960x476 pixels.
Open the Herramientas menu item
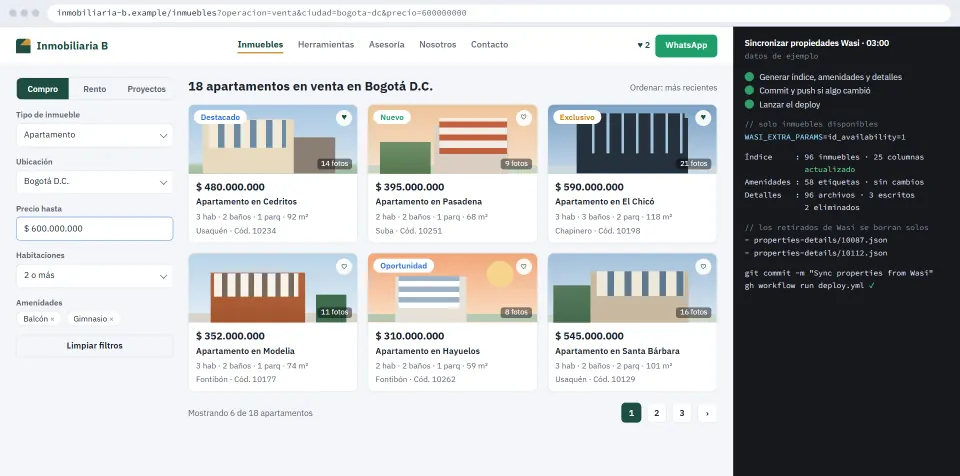click(x=326, y=45)
